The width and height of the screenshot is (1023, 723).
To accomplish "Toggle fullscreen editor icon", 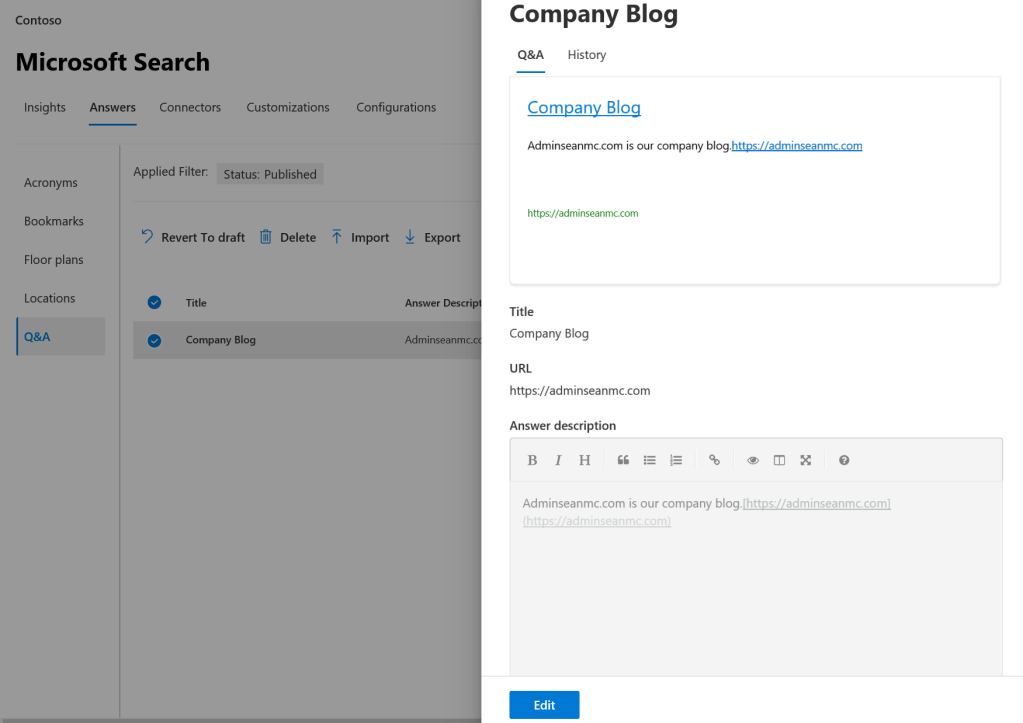I will point(805,460).
